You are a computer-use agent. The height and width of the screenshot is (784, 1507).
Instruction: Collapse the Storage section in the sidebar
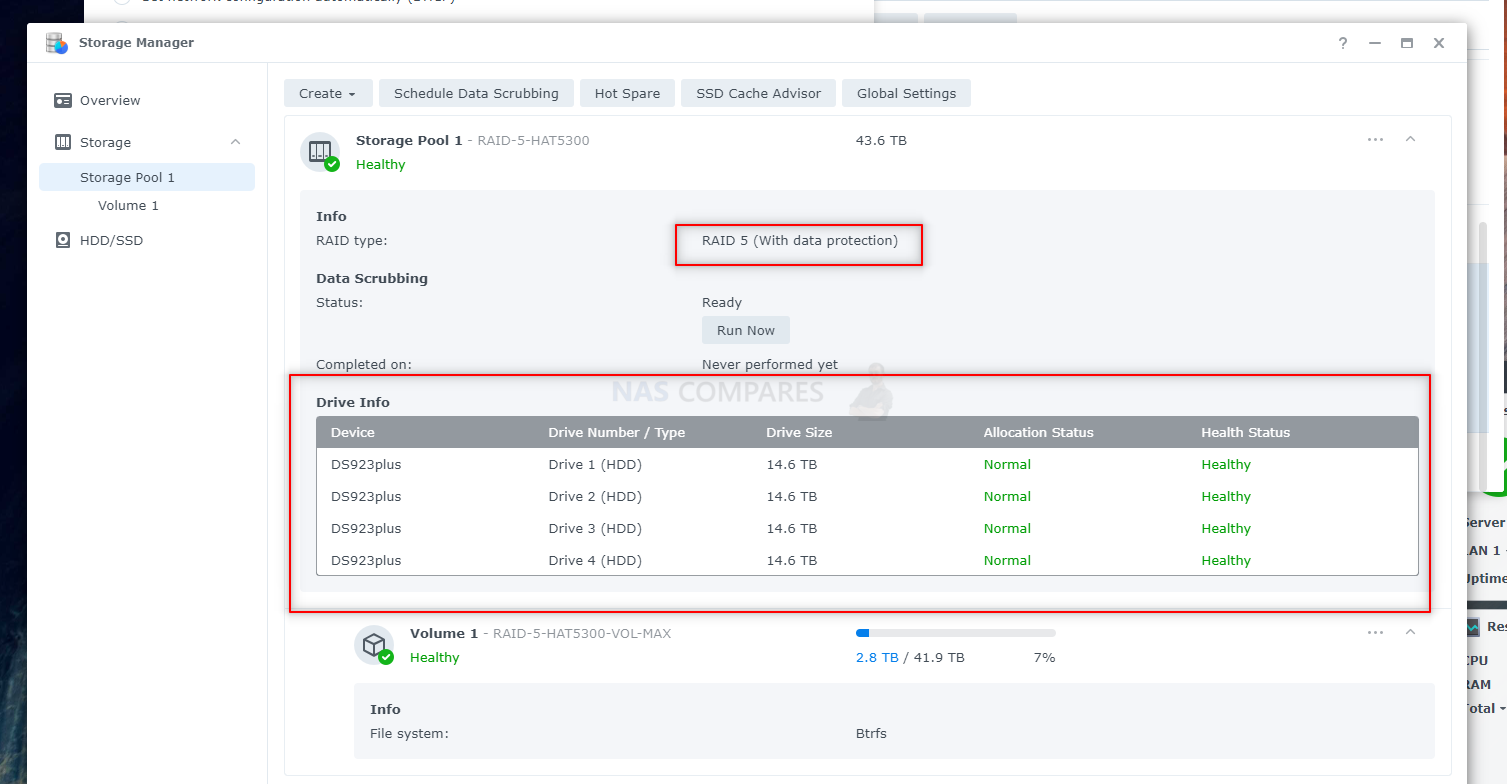click(x=236, y=142)
